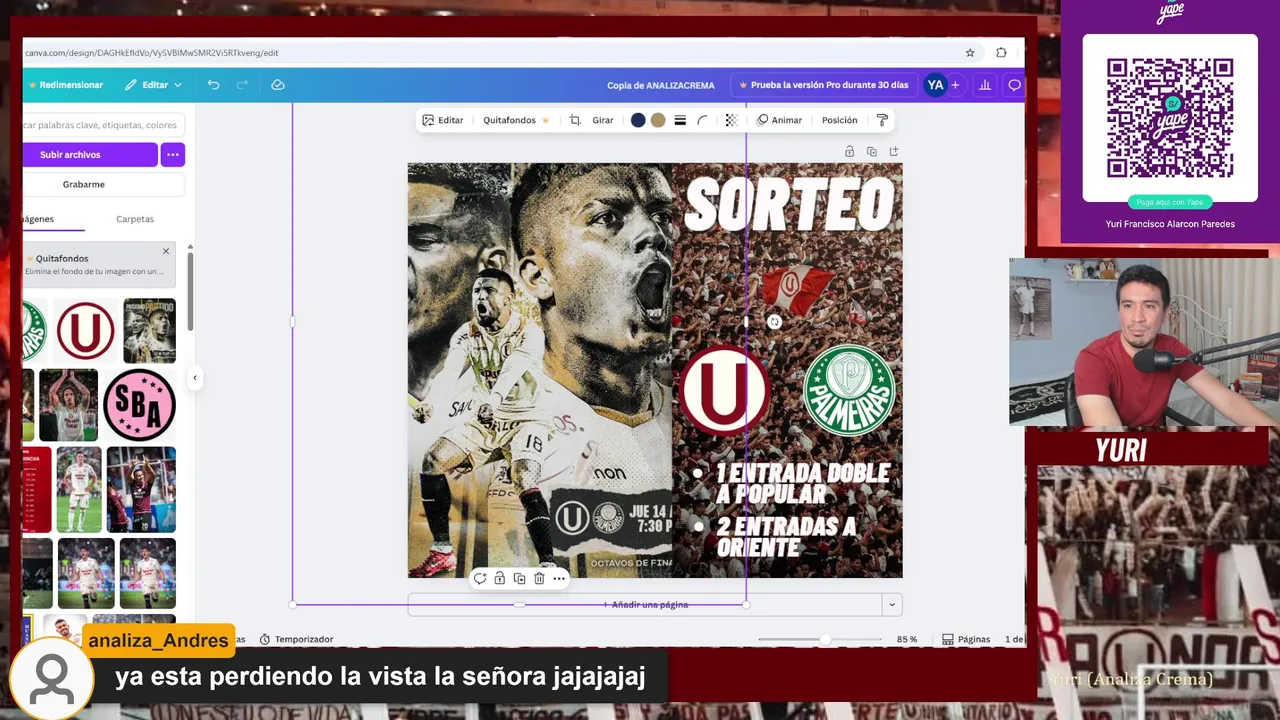Adjust the zoom slider handle
Viewport: 1280px width, 720px height.
[x=825, y=639]
